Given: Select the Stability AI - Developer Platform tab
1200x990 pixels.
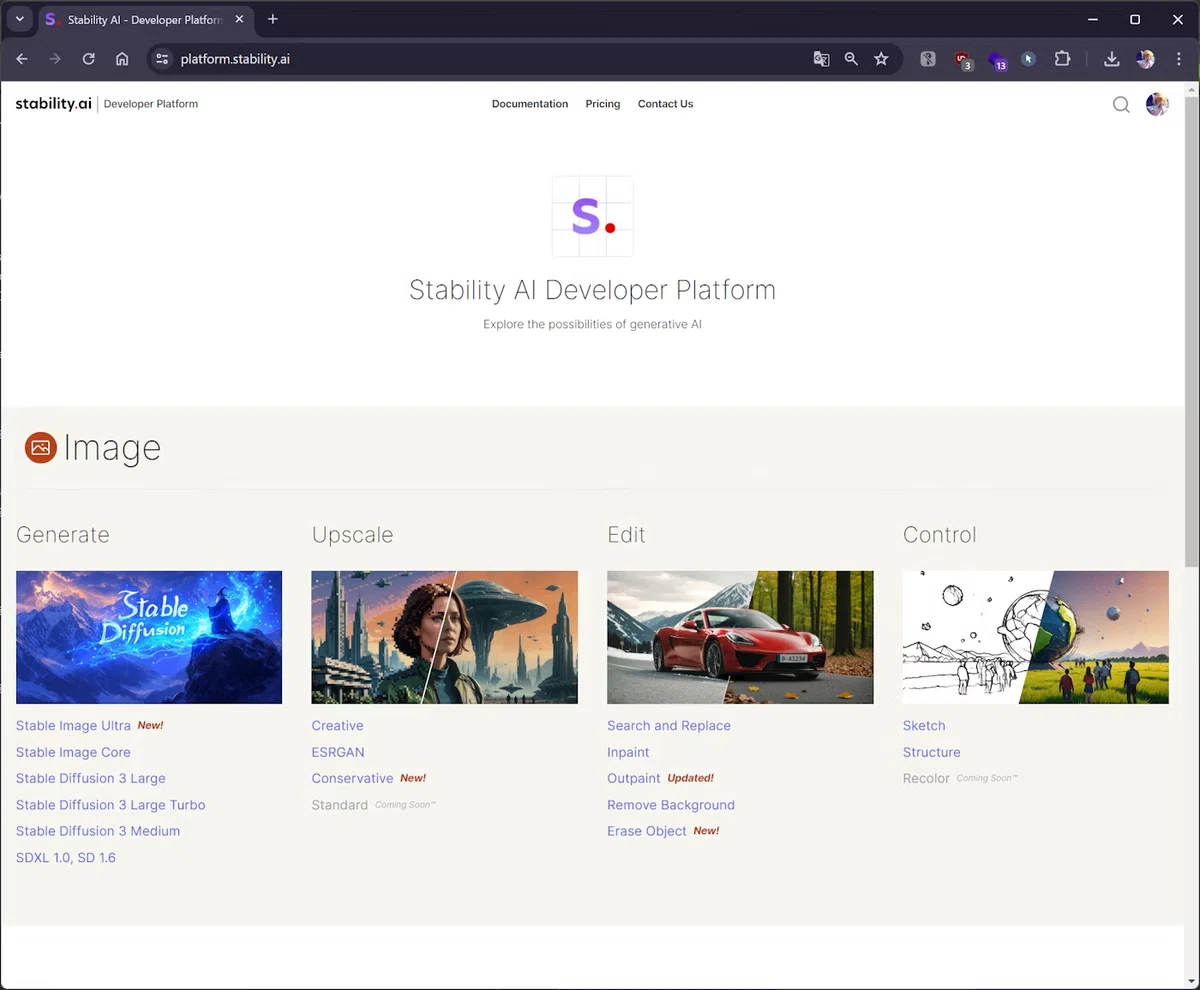Looking at the screenshot, I should (144, 19).
